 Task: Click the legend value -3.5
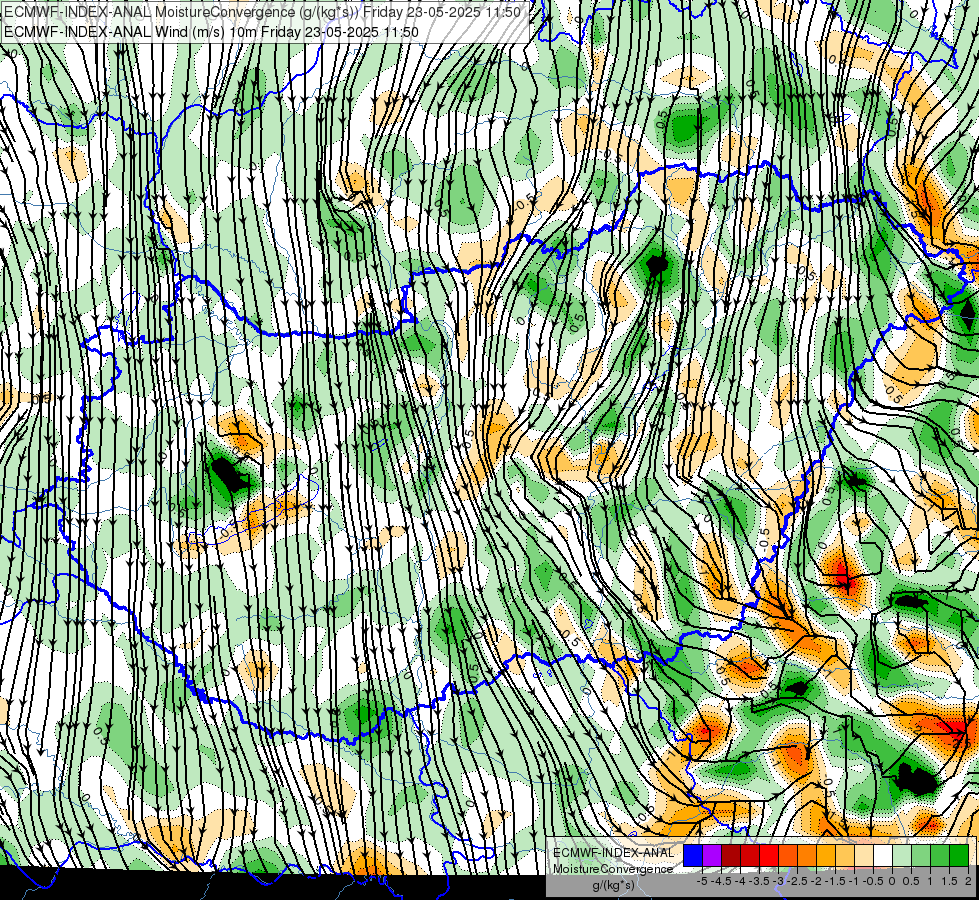pyautogui.click(x=759, y=881)
